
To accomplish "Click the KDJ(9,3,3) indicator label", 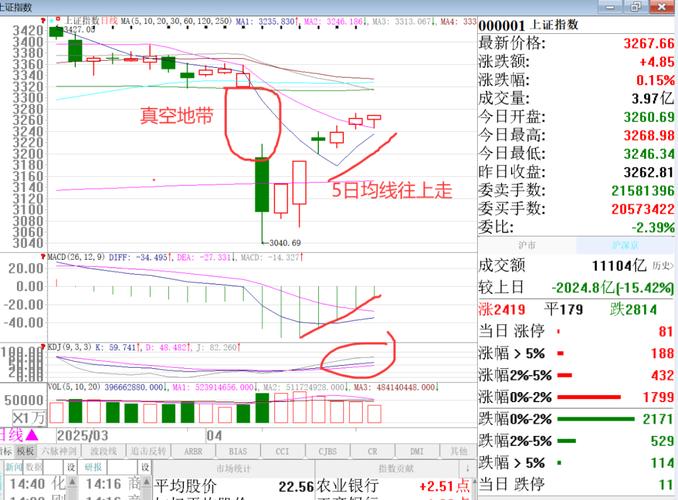I will pos(69,347).
